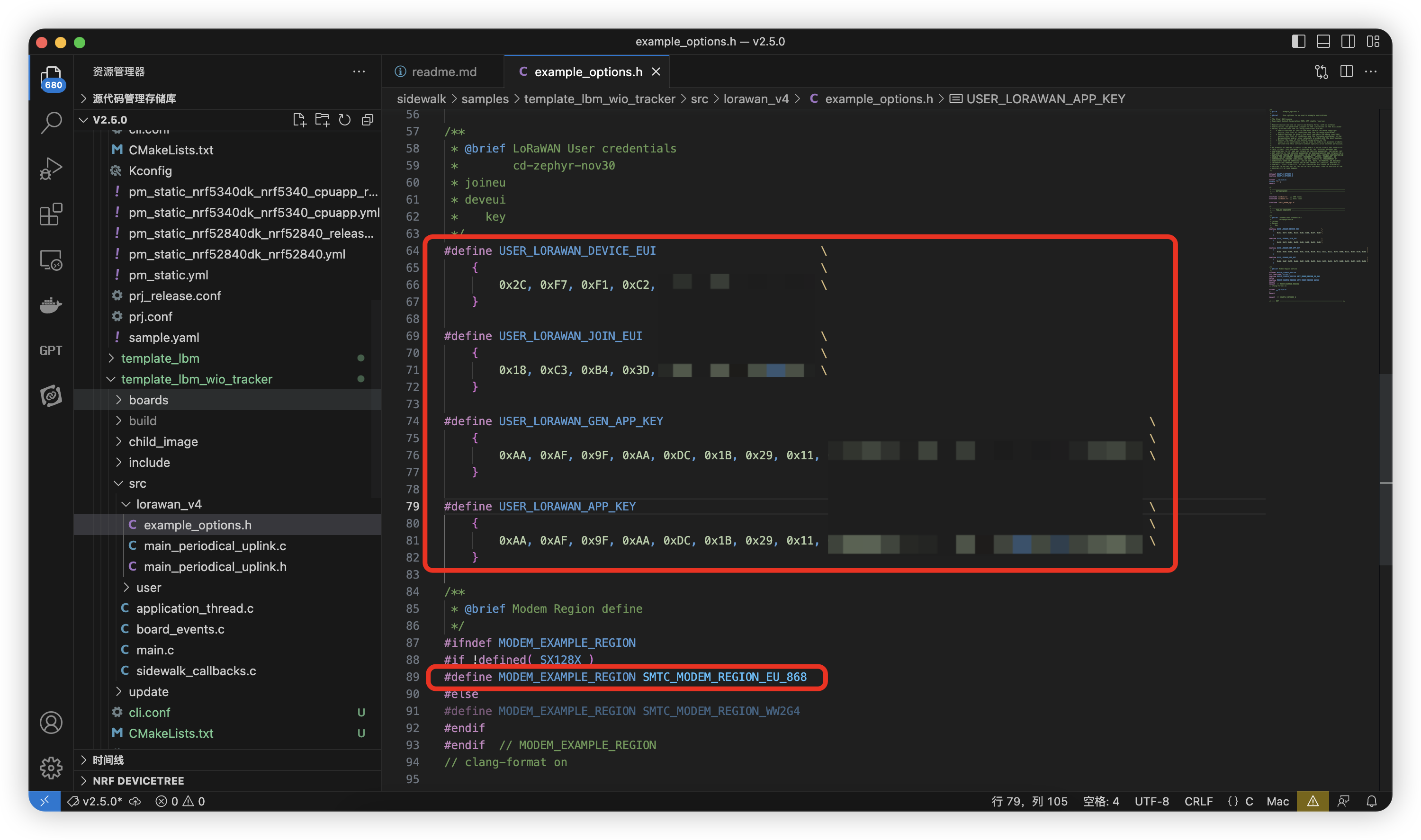This screenshot has height=840, width=1421.
Task: Open notifications bell in status bar
Action: point(1371,801)
